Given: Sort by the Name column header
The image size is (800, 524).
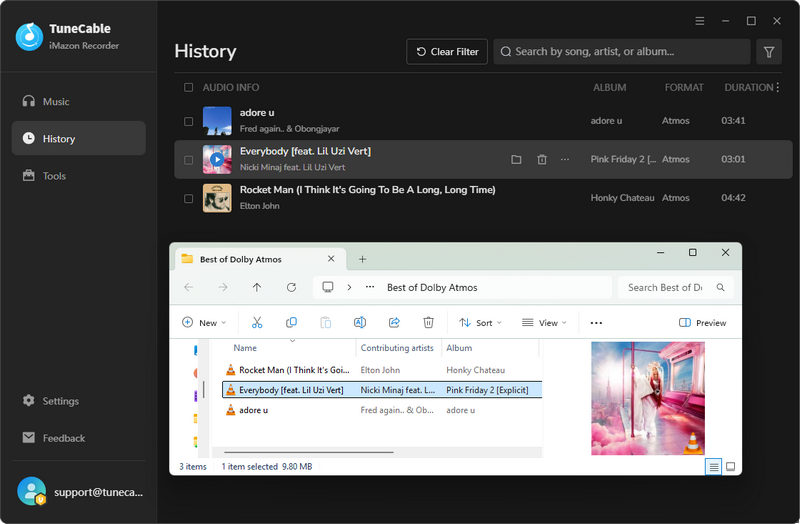Looking at the screenshot, I should point(245,348).
